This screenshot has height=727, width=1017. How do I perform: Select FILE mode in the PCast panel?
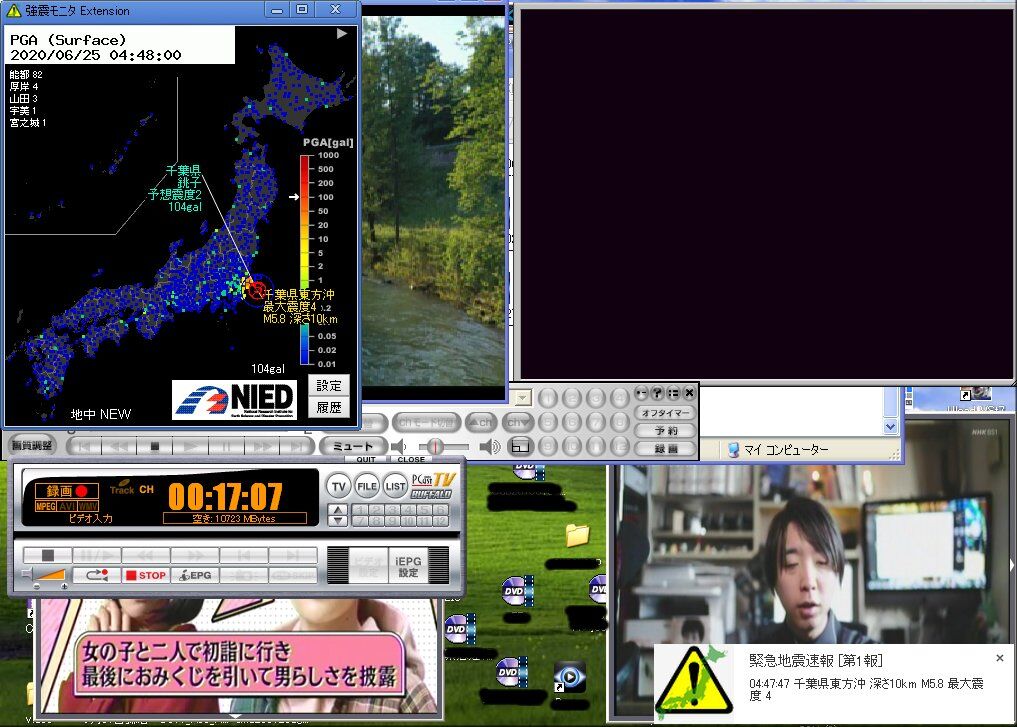tap(366, 486)
